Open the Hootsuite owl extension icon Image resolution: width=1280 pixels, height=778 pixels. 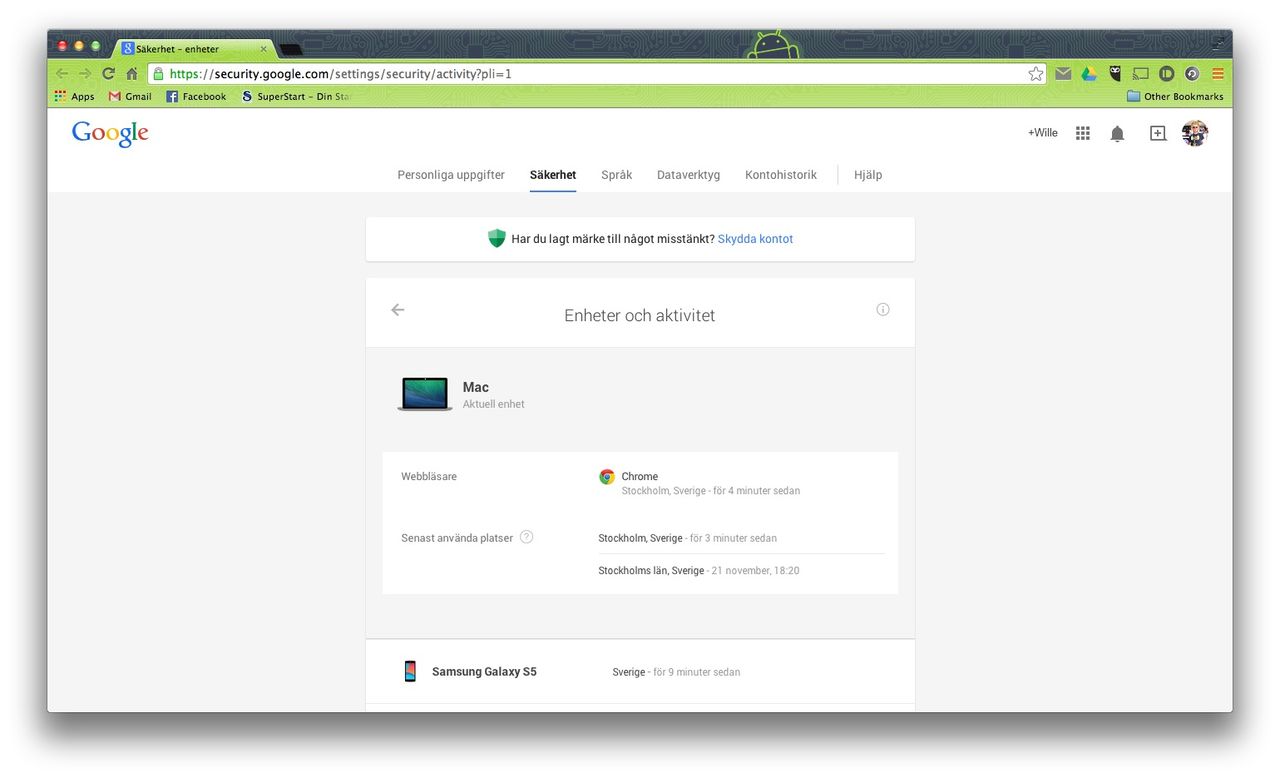coord(1115,73)
